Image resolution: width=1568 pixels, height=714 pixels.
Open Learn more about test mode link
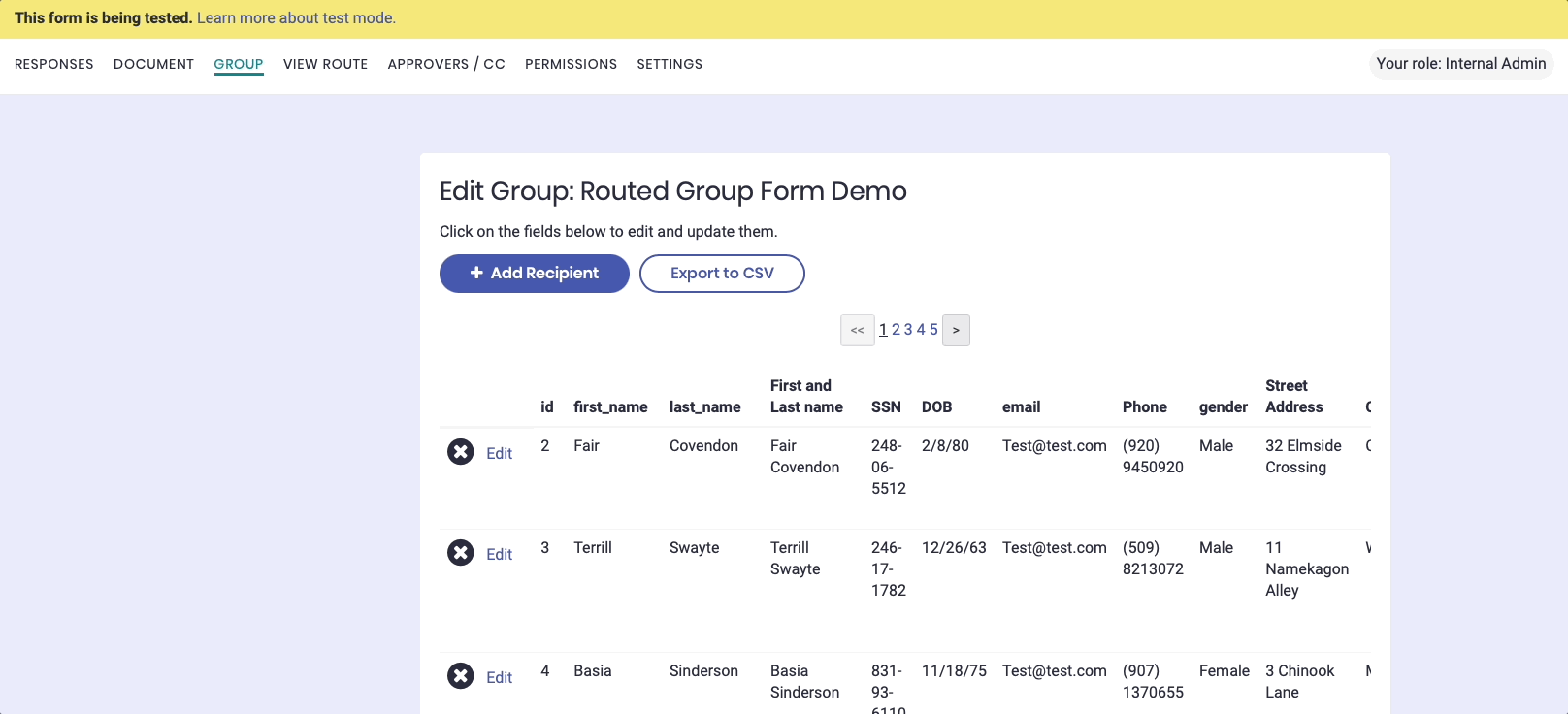tap(296, 17)
